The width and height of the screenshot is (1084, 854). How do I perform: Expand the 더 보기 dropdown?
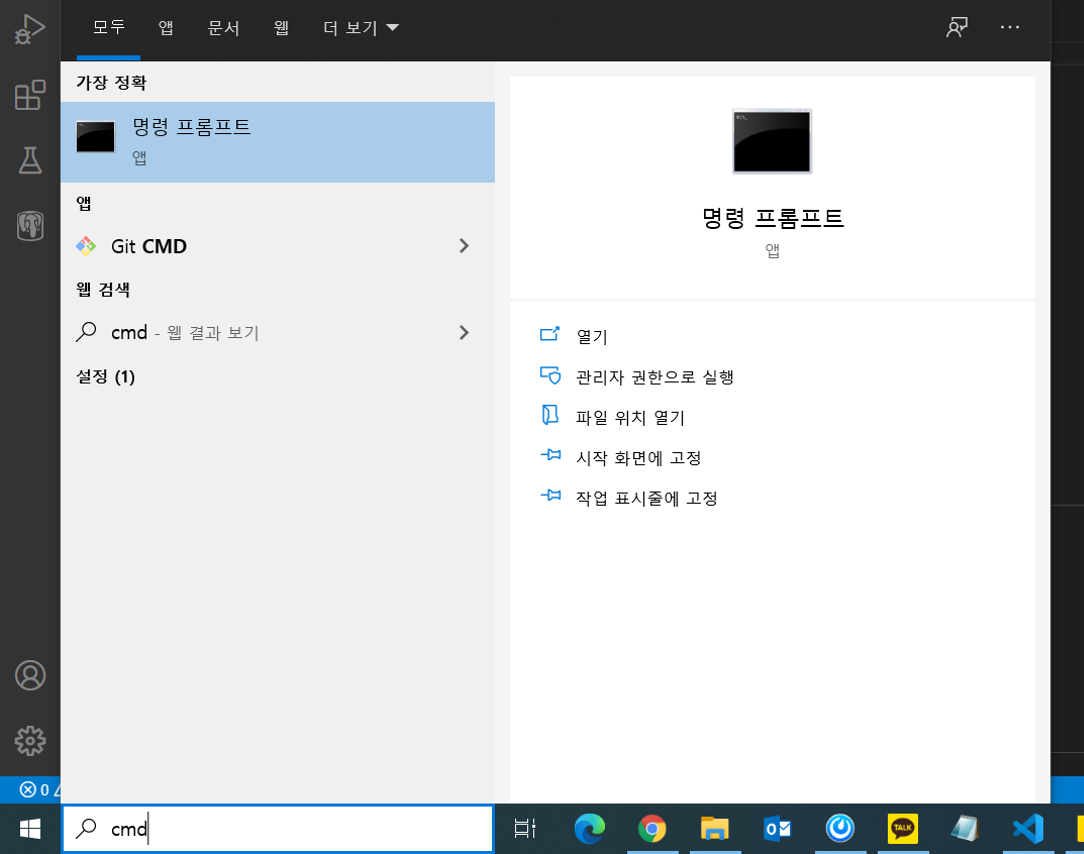(360, 28)
